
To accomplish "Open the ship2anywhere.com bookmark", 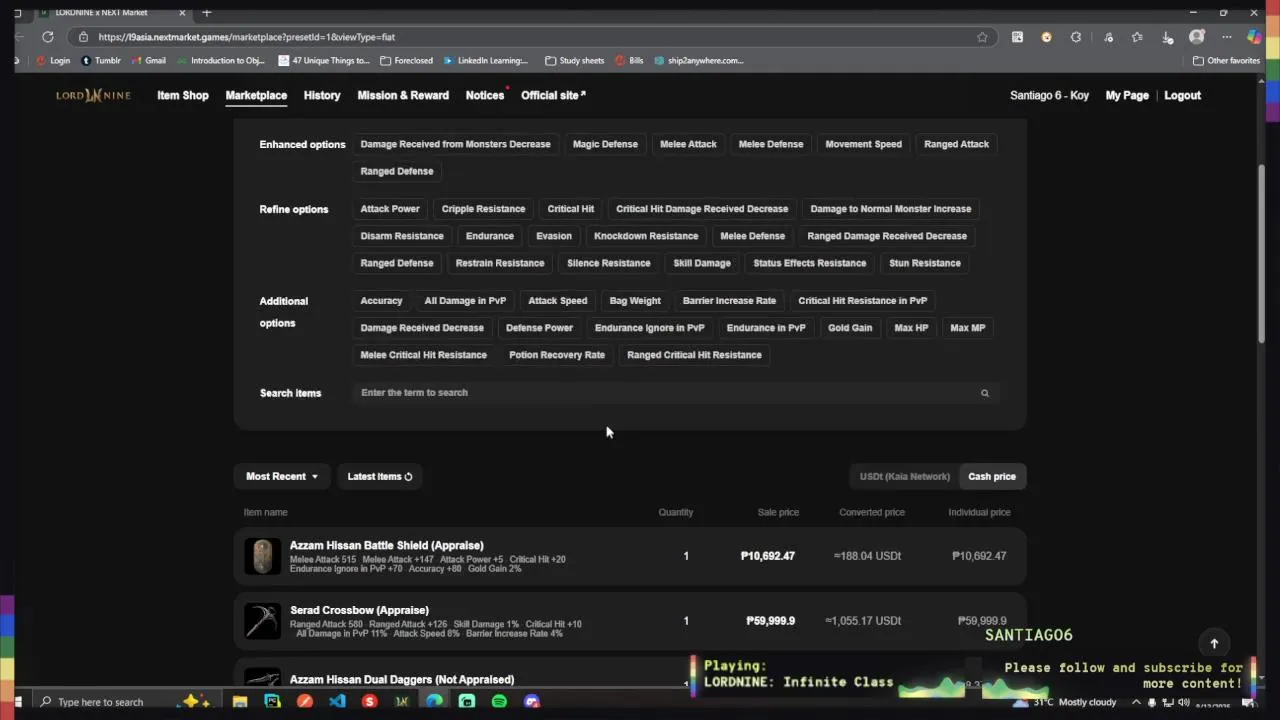I will tap(699, 60).
